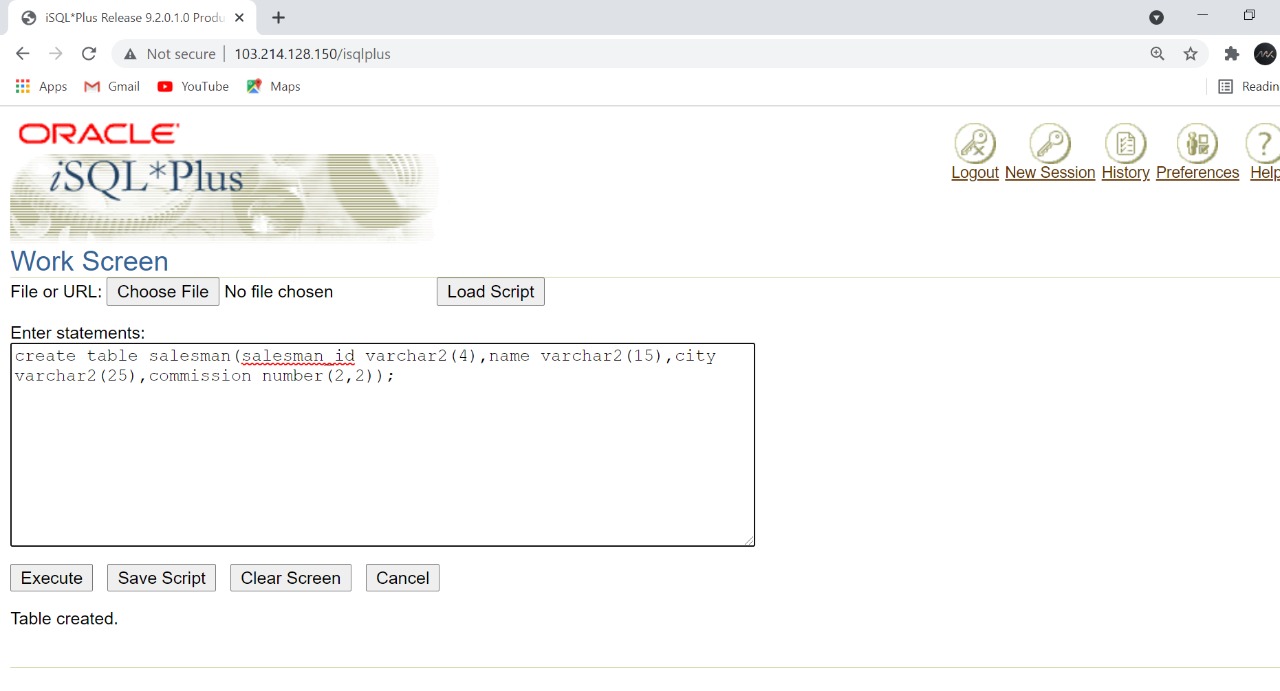Click the Logout icon
This screenshot has width=1280, height=691.
pyautogui.click(x=975, y=143)
